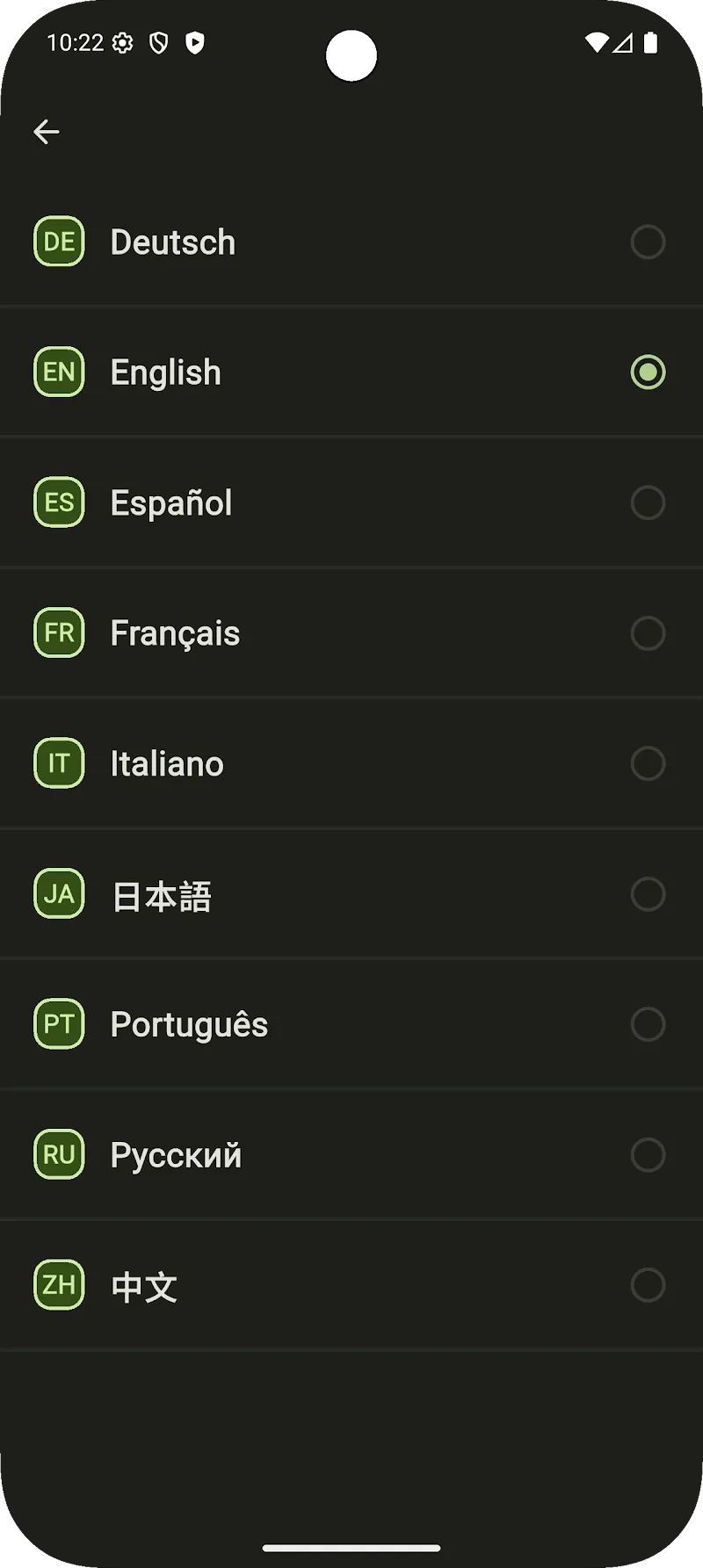Tap the back arrow icon
This screenshot has height=1568, width=703.
[x=47, y=132]
